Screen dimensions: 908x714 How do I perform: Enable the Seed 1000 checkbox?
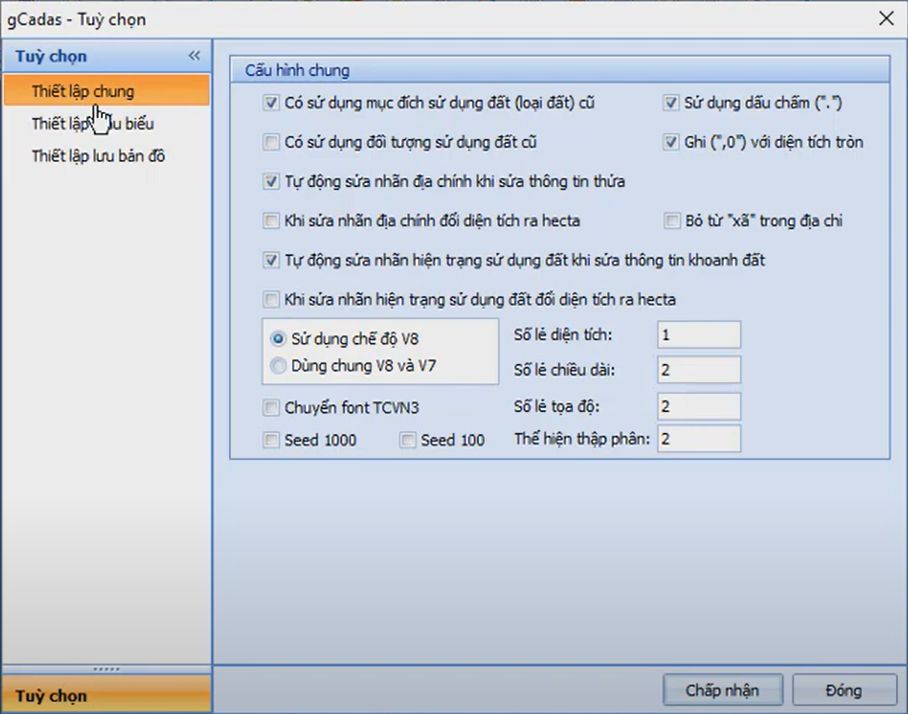[x=271, y=440]
